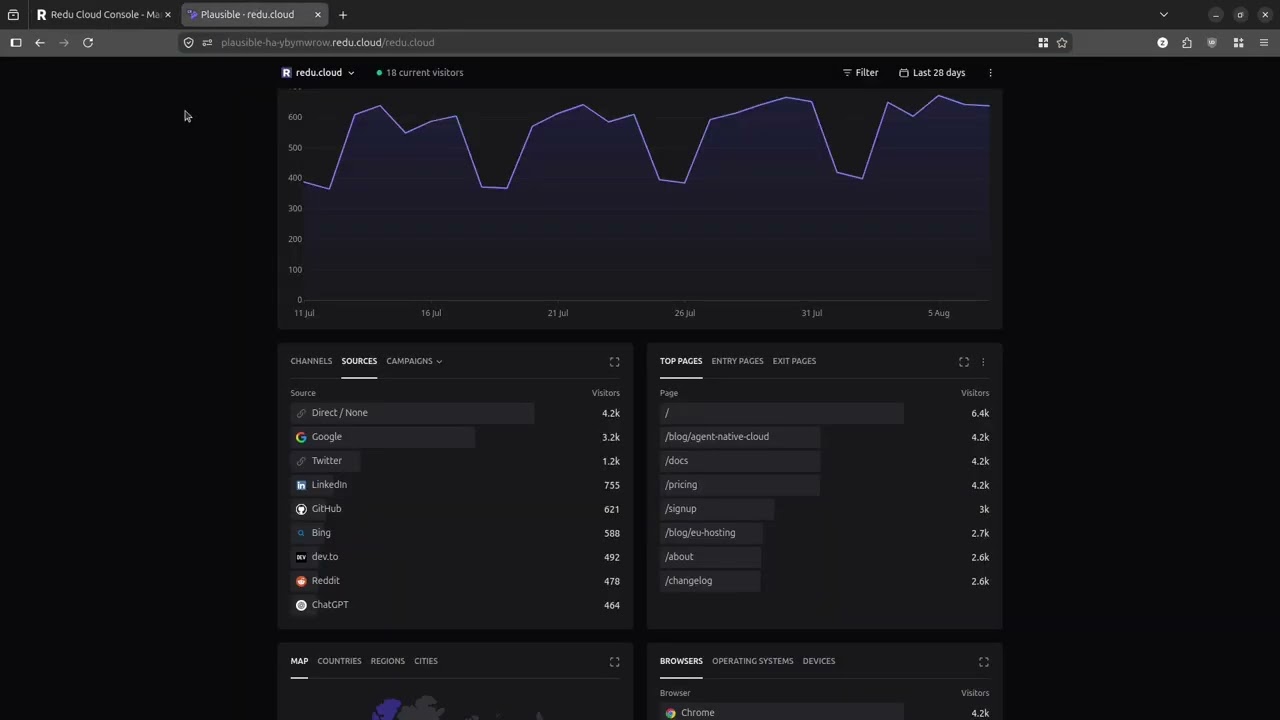Screen dimensions: 1280x720
Task: Filter by the ChatGPT source row
Action: point(455,605)
